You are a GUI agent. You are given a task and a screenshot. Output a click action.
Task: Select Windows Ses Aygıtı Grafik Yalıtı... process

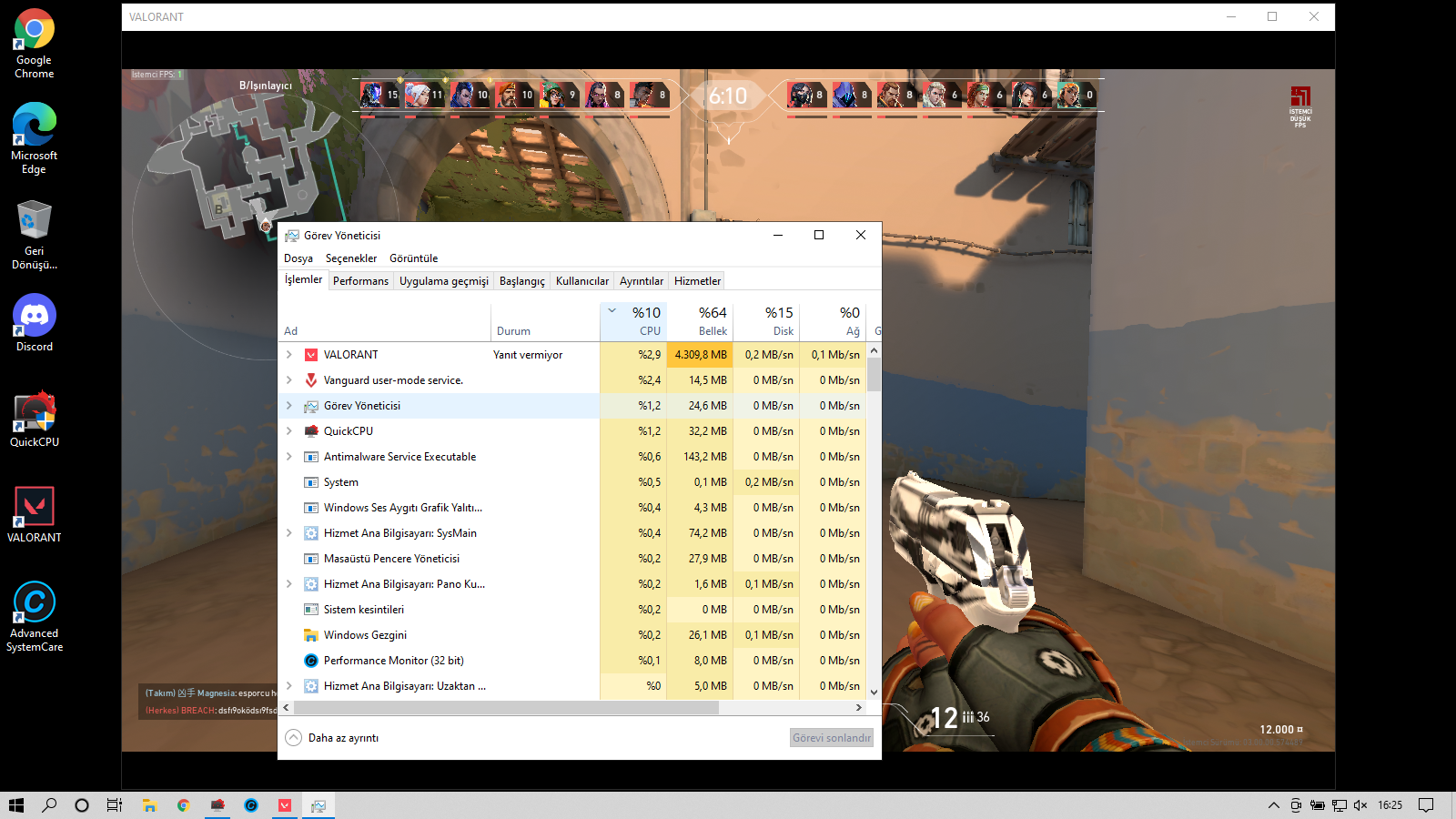click(x=403, y=508)
